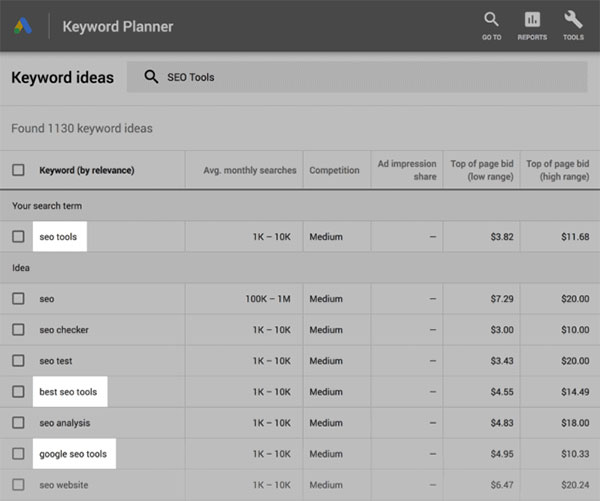Click the $18.00 high bid value

[x=575, y=423]
